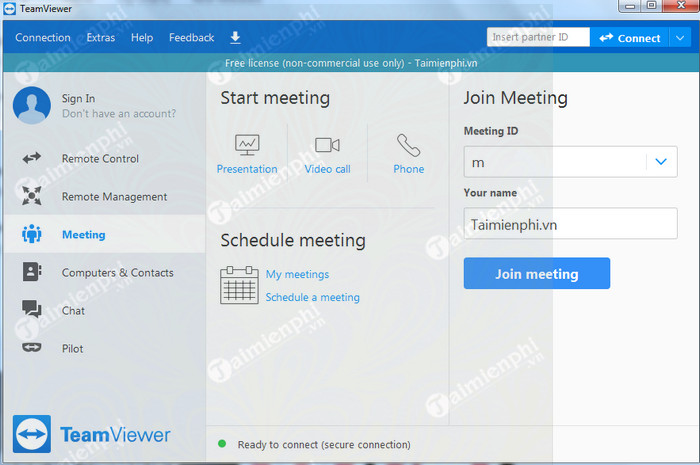Click the Video call camera icon
The image size is (700, 465).
click(x=327, y=145)
